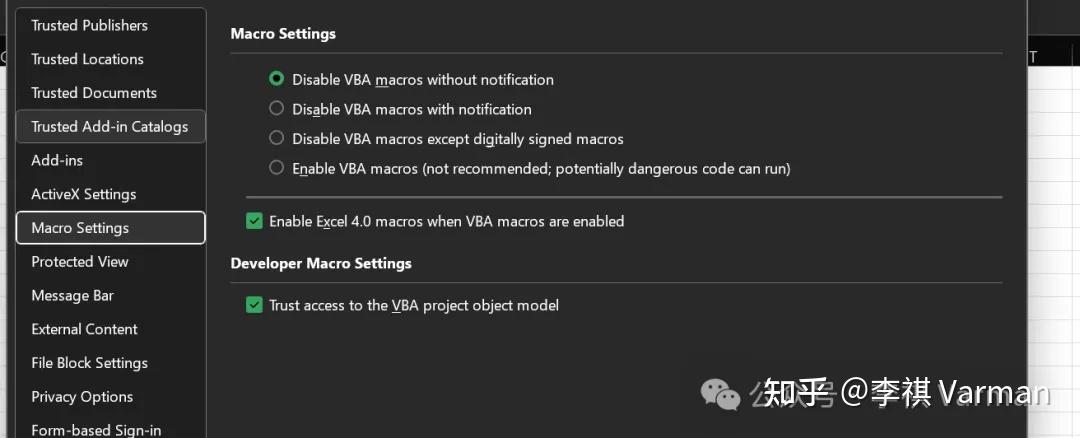Choose Enable VBA macros option
This screenshot has height=438, width=1080.
tap(277, 169)
